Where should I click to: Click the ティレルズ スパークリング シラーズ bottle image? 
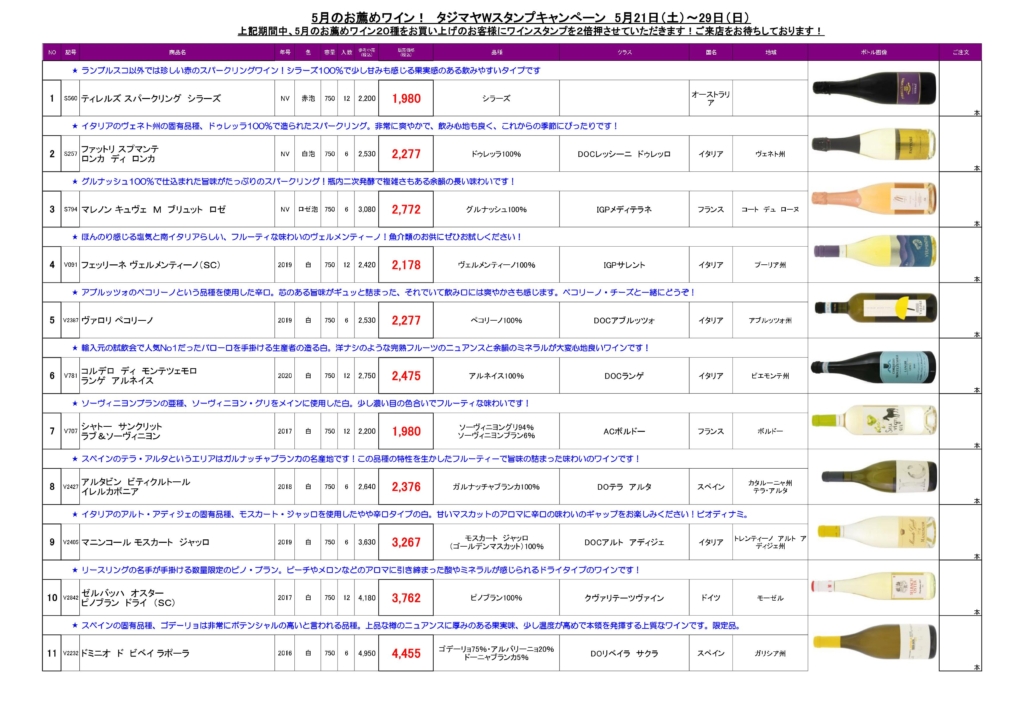point(874,88)
